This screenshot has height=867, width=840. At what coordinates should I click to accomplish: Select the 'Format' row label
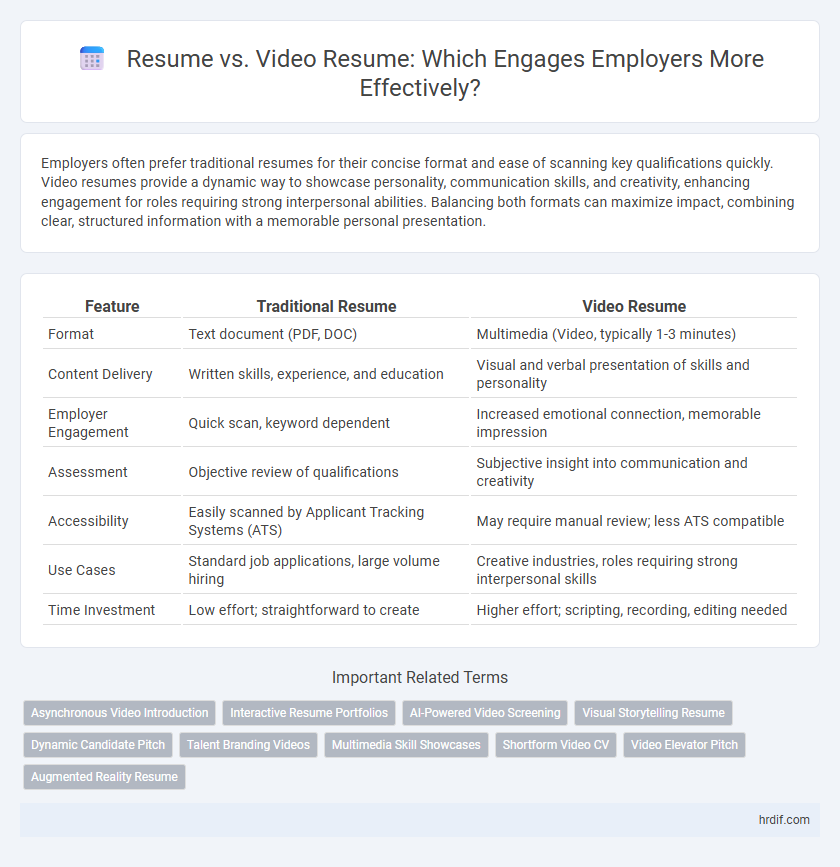[x=71, y=334]
